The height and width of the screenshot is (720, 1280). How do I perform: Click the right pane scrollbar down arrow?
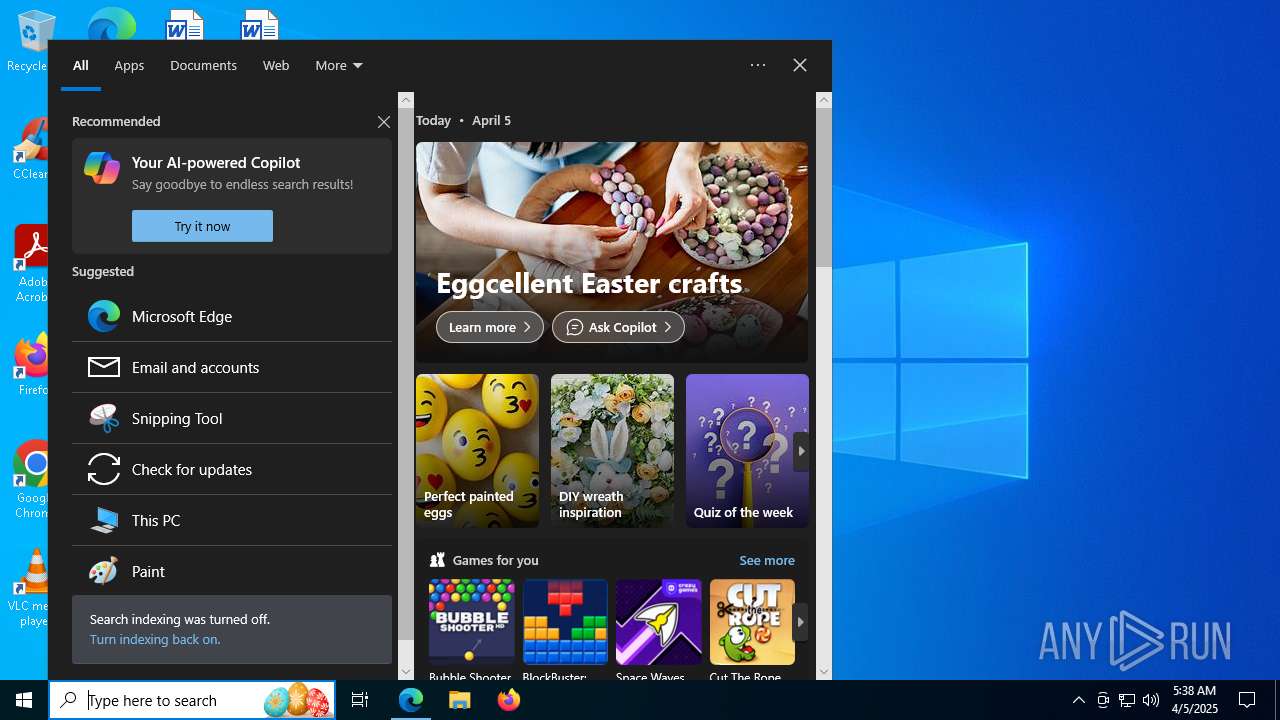824,672
